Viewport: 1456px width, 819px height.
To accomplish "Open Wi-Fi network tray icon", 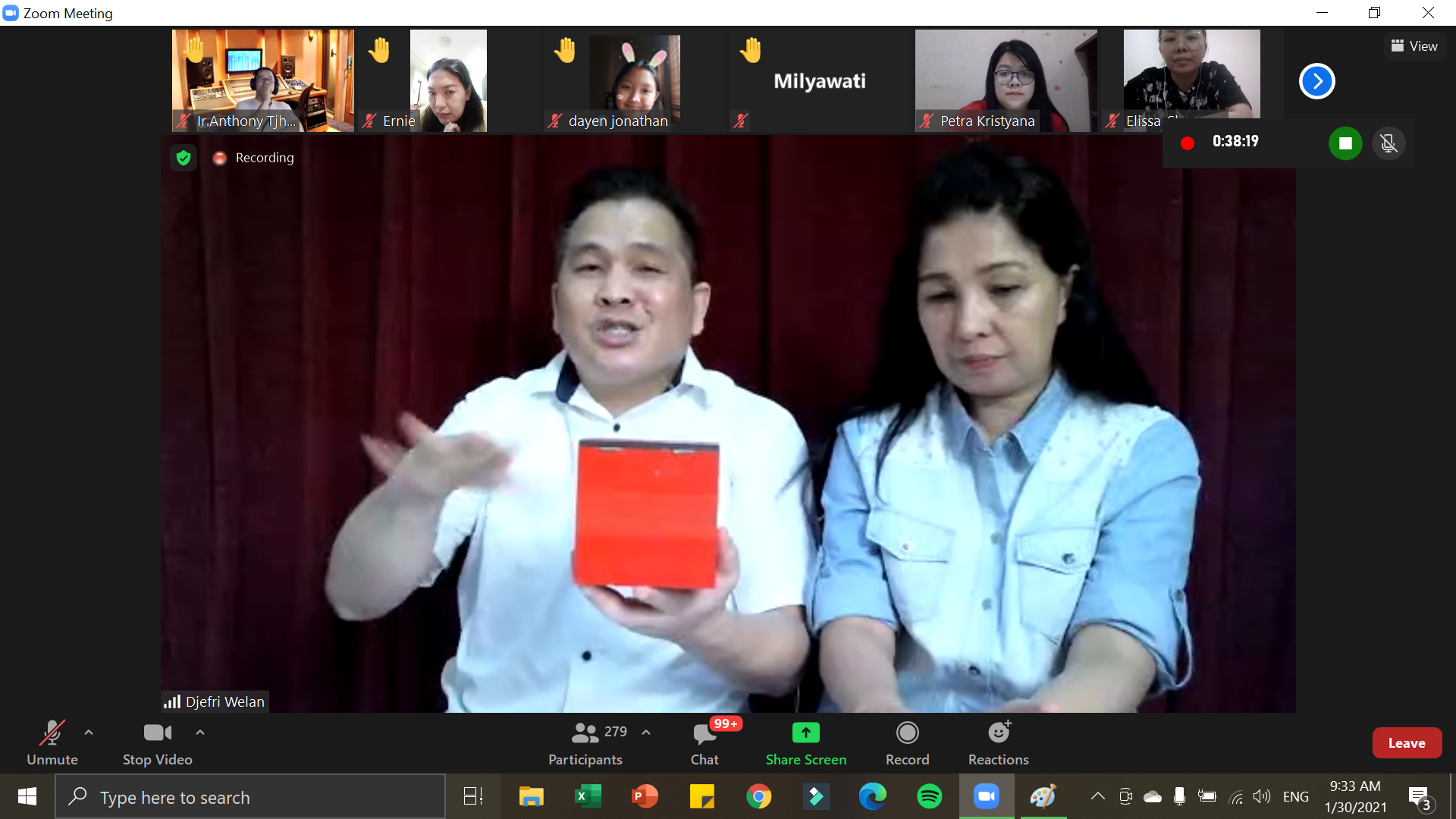I will pos(1235,796).
